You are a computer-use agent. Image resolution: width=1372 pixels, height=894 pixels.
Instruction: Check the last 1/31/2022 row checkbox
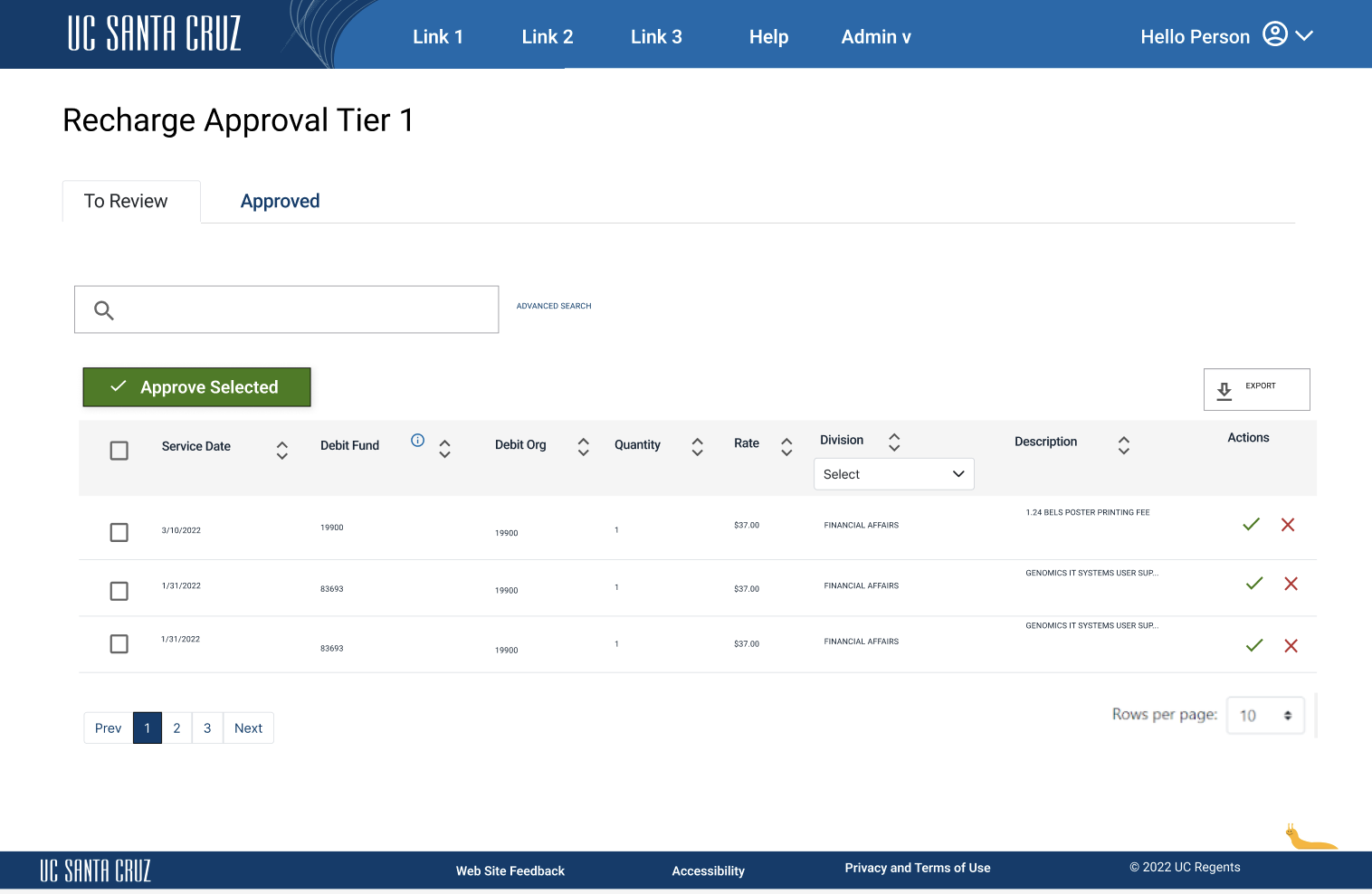click(119, 643)
